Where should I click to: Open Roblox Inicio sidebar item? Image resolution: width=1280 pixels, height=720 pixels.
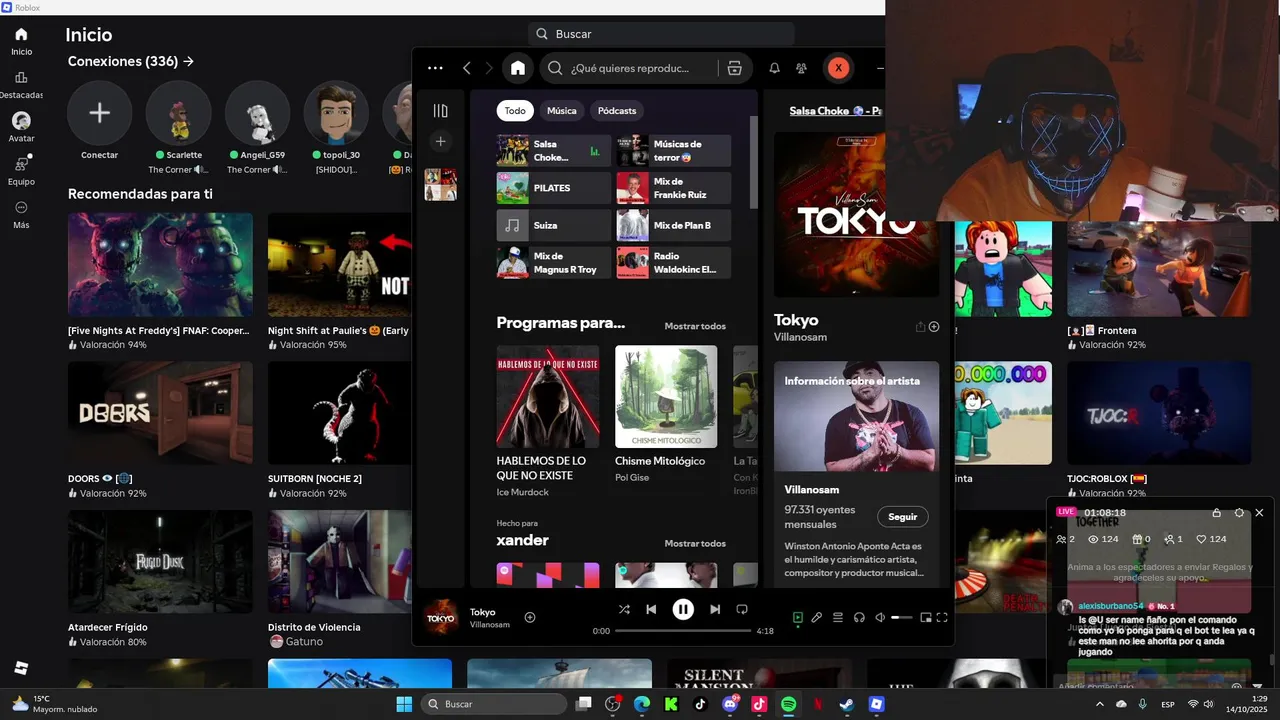click(21, 41)
